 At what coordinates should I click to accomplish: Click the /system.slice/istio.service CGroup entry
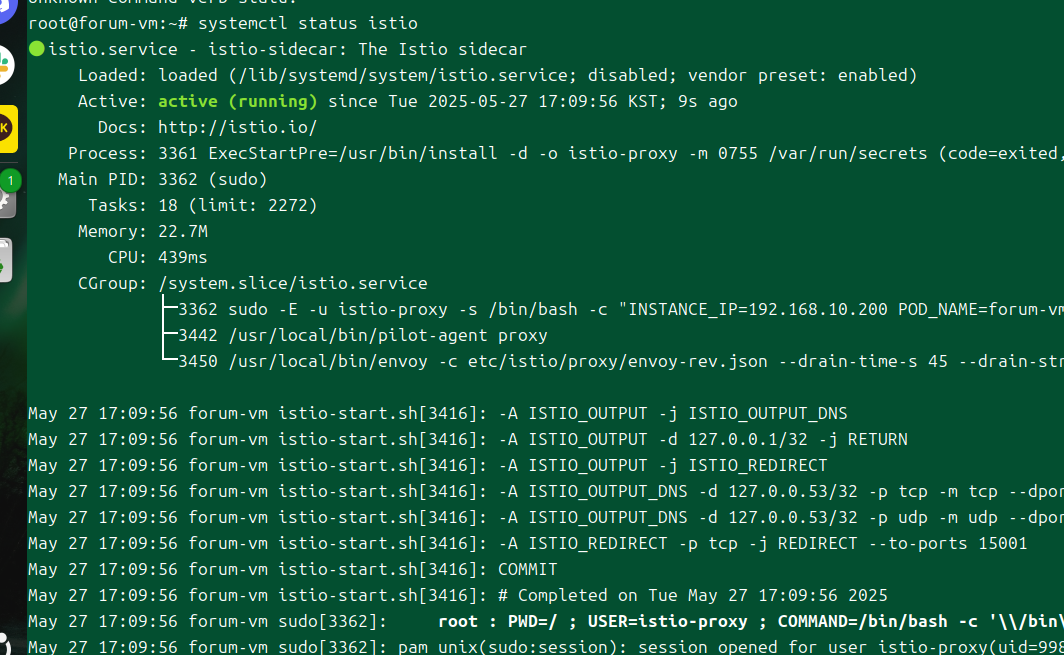[292, 283]
